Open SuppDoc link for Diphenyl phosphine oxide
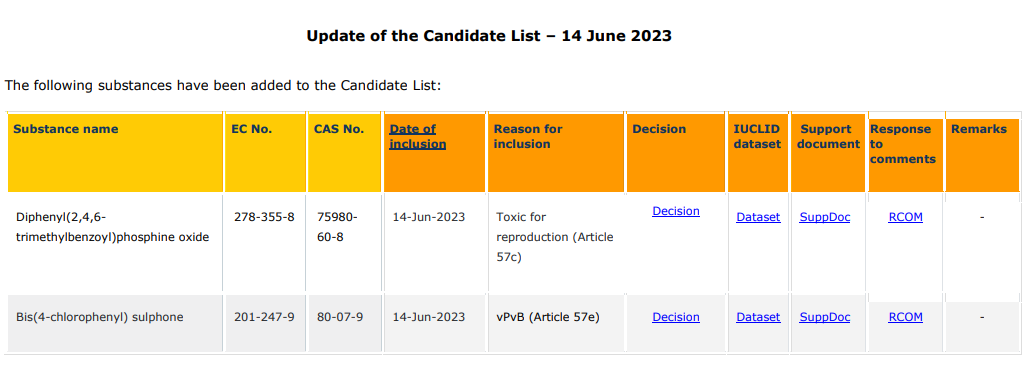The width and height of the screenshot is (1029, 391). [x=824, y=217]
